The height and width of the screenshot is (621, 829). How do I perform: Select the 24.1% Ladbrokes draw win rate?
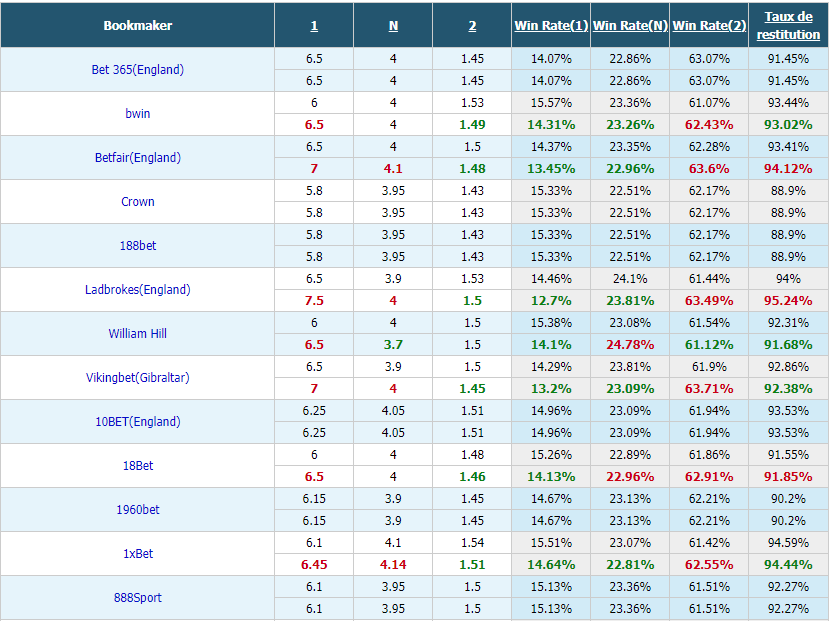pos(630,279)
